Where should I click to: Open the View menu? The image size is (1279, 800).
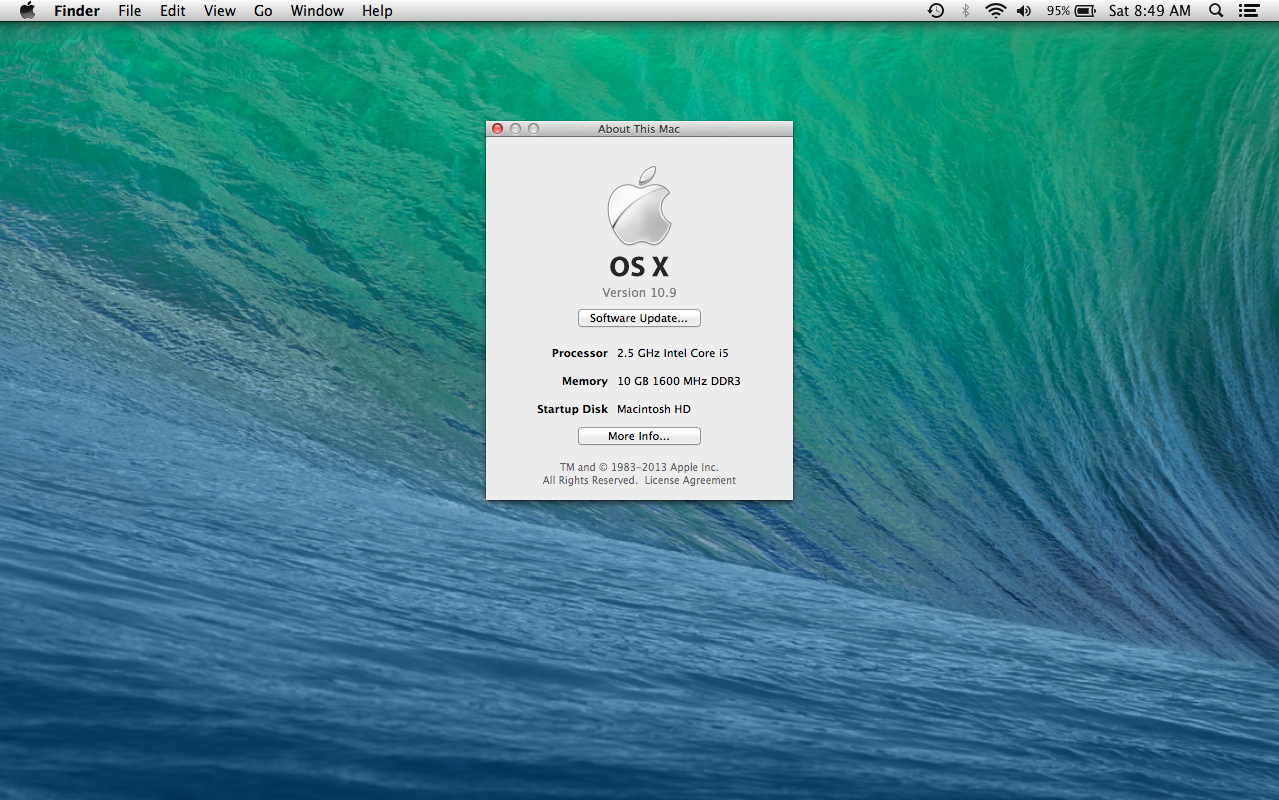(220, 11)
